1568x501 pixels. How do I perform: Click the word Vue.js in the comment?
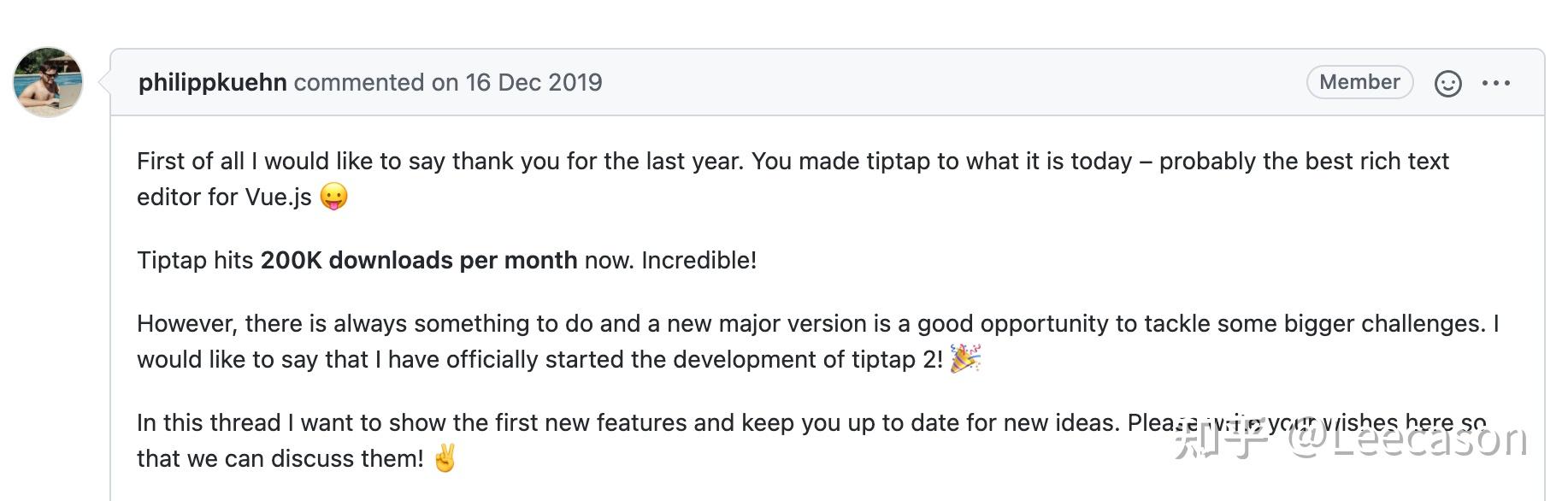[279, 197]
